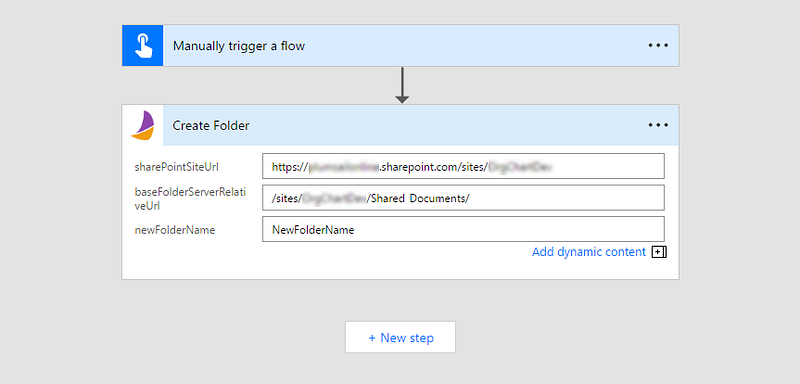Click the plus box icon beside Add dynamic content
The height and width of the screenshot is (384, 800).
(x=659, y=252)
